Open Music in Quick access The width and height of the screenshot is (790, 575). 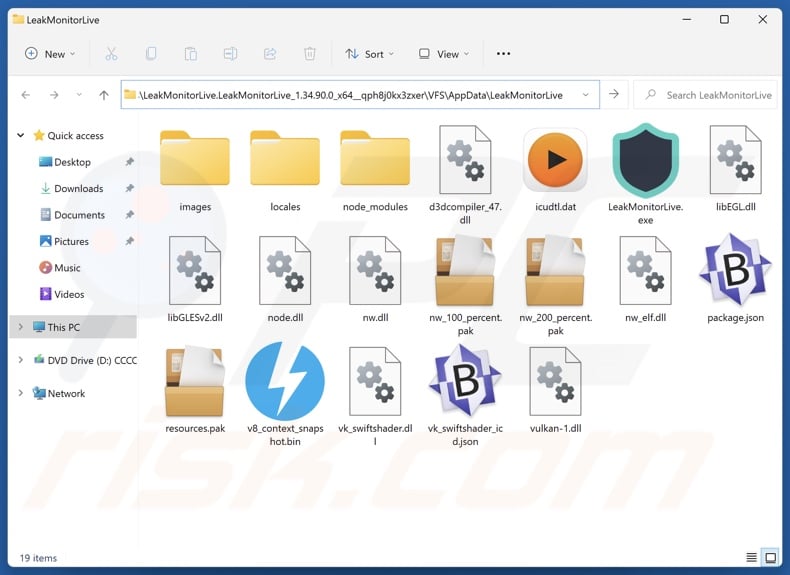[59, 268]
